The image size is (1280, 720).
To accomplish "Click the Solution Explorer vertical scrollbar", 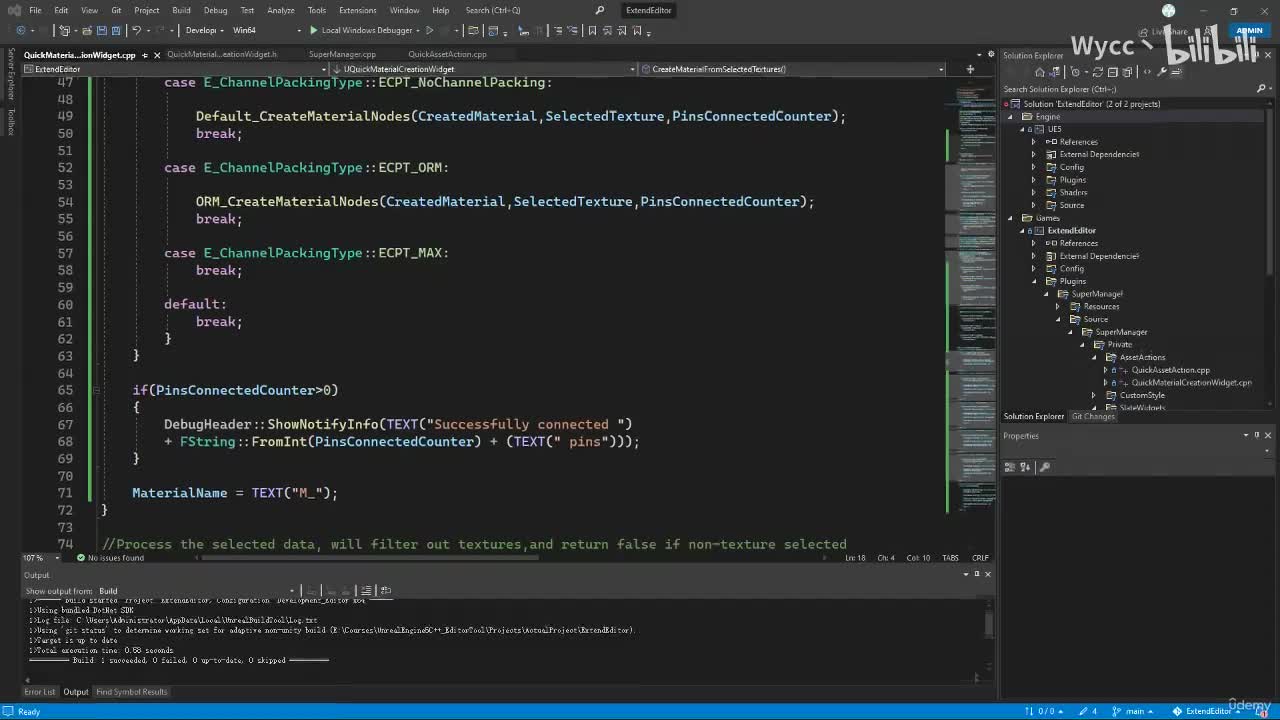I will [x=1268, y=255].
